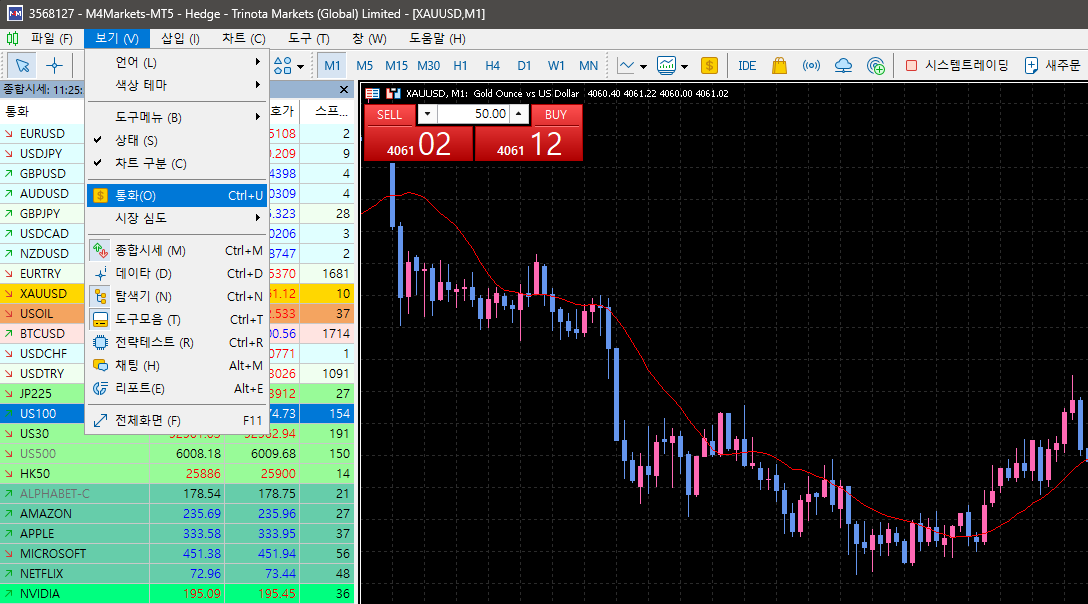Click the Market Watch icon in the View menu

point(101,251)
